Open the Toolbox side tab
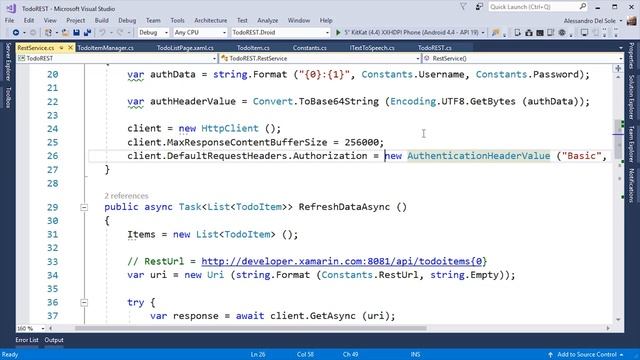The height and width of the screenshot is (360, 640). [8, 98]
